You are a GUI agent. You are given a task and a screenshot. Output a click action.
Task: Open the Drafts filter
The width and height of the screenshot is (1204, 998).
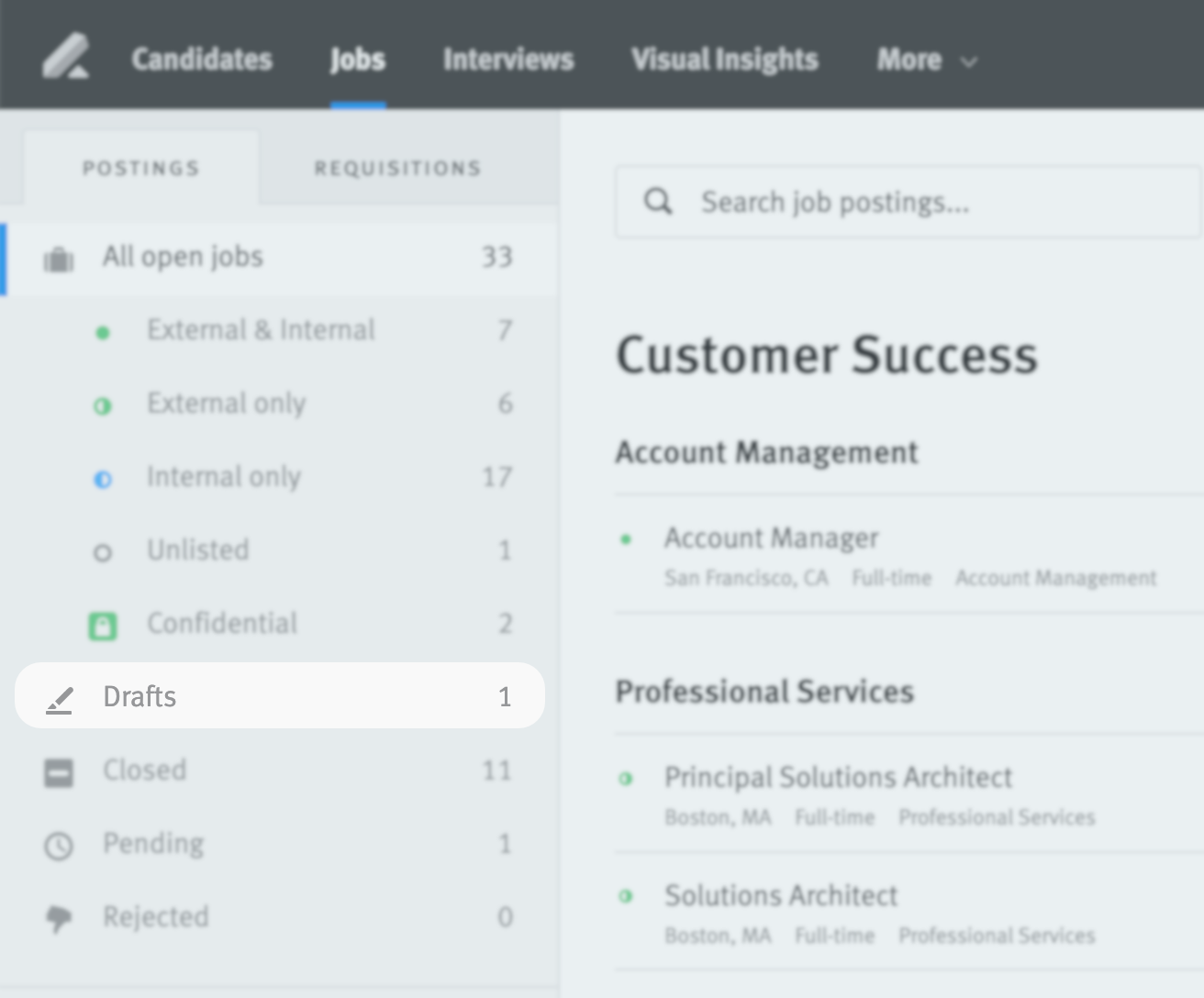(280, 695)
